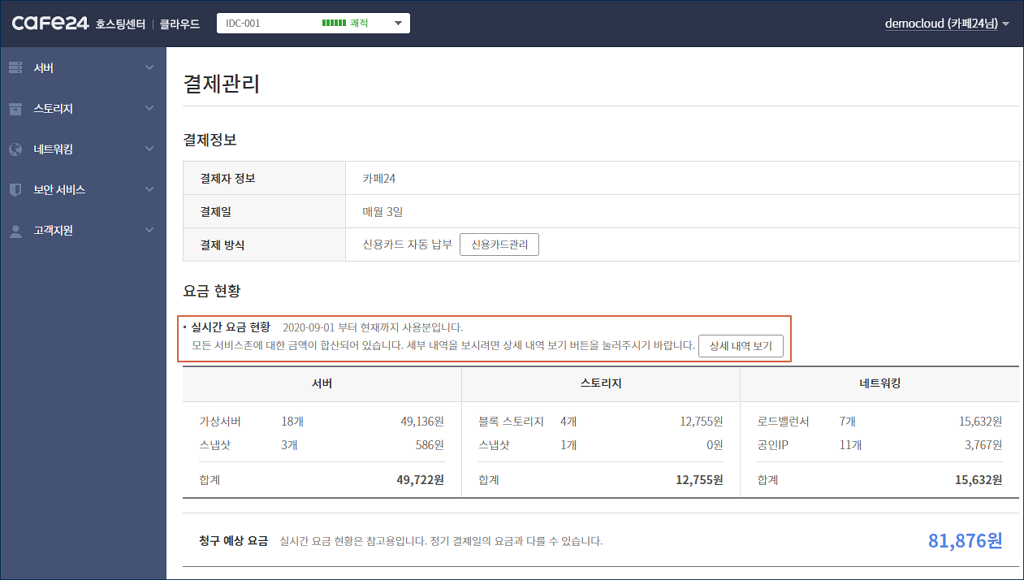Click the 신용카드관리 button
This screenshot has width=1024, height=580.
tap(499, 245)
